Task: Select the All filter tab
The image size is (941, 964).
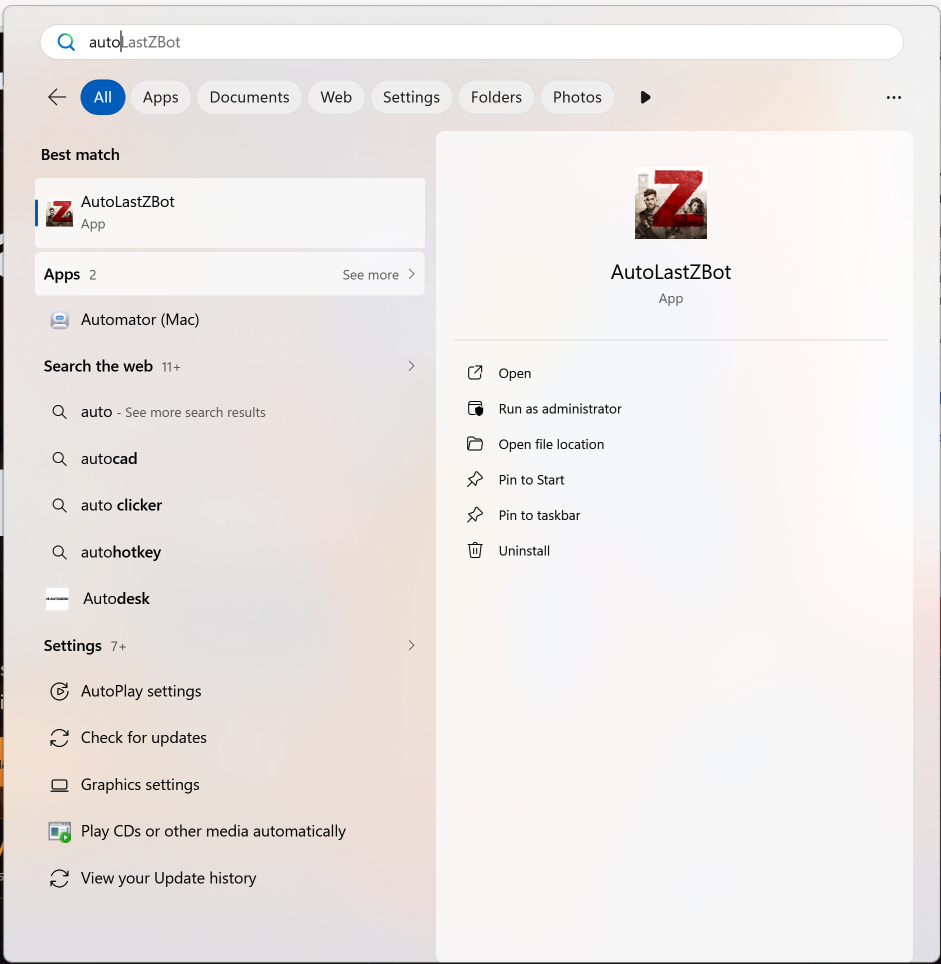Action: (x=103, y=97)
